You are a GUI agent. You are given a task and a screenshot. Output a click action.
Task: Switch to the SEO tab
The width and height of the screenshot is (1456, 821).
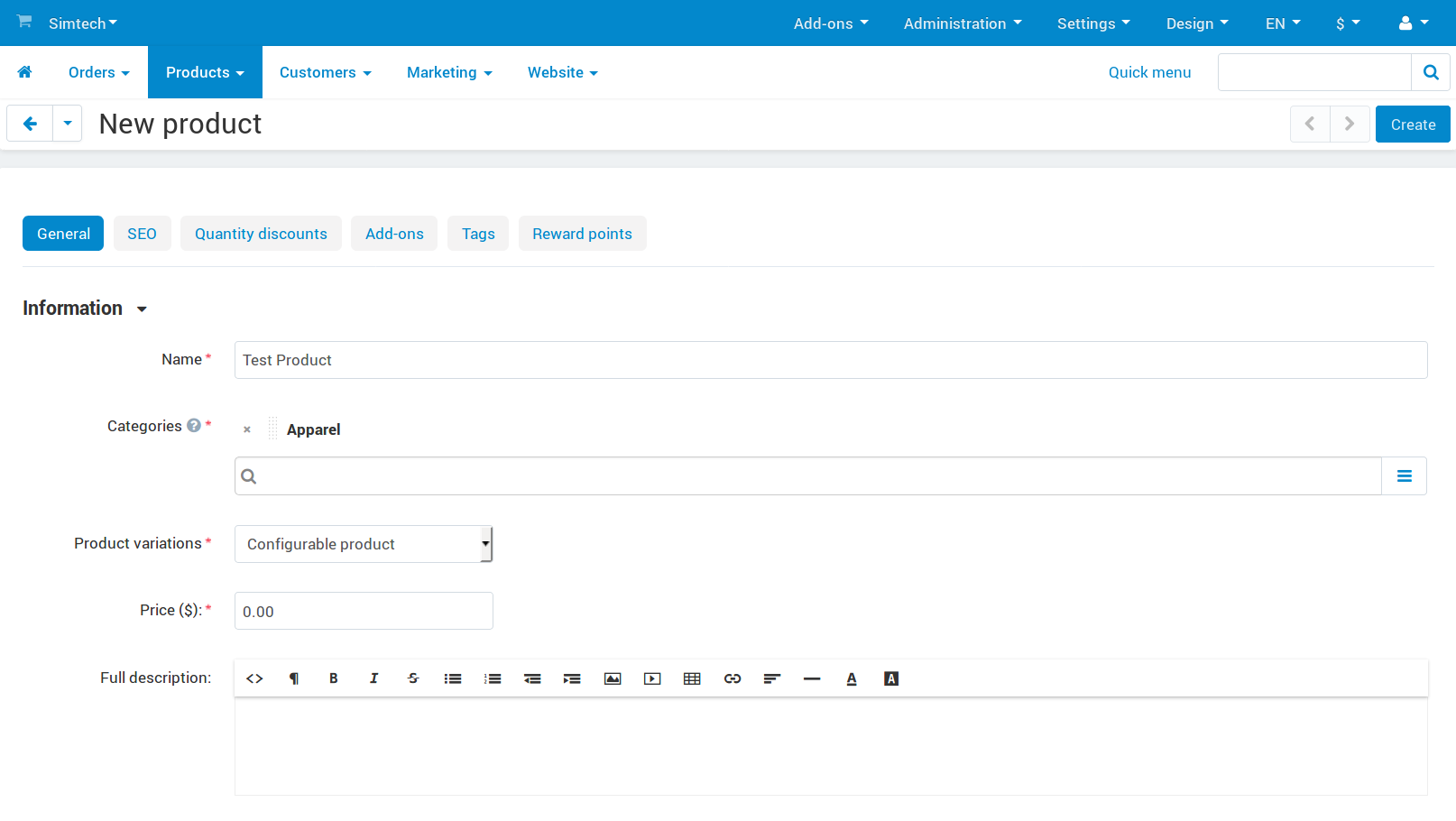142,234
